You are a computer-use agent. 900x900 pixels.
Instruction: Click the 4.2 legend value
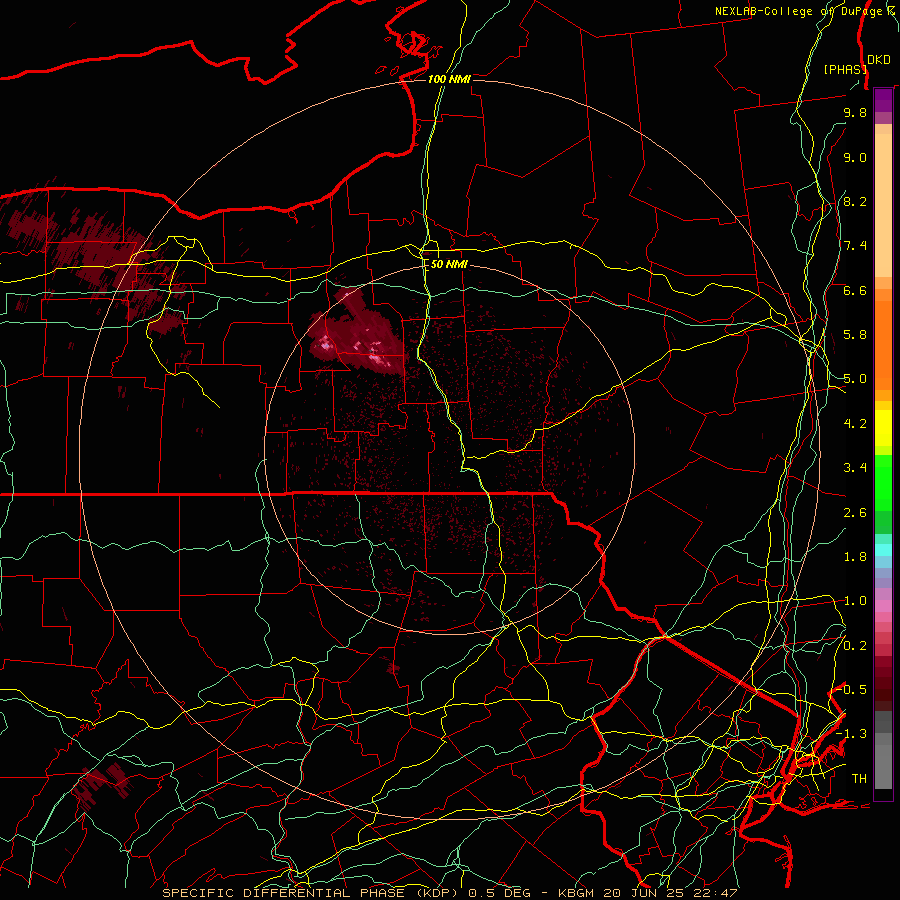tap(855, 424)
